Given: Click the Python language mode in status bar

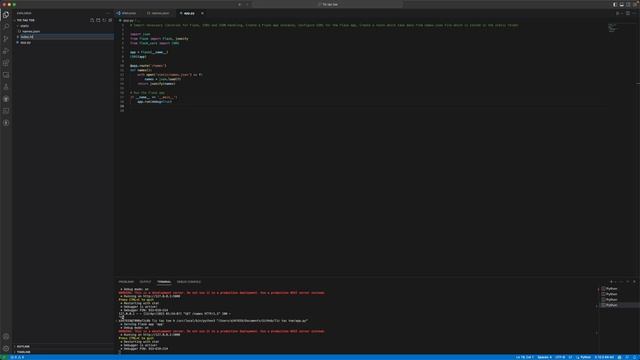Looking at the screenshot, I should tap(584, 357).
